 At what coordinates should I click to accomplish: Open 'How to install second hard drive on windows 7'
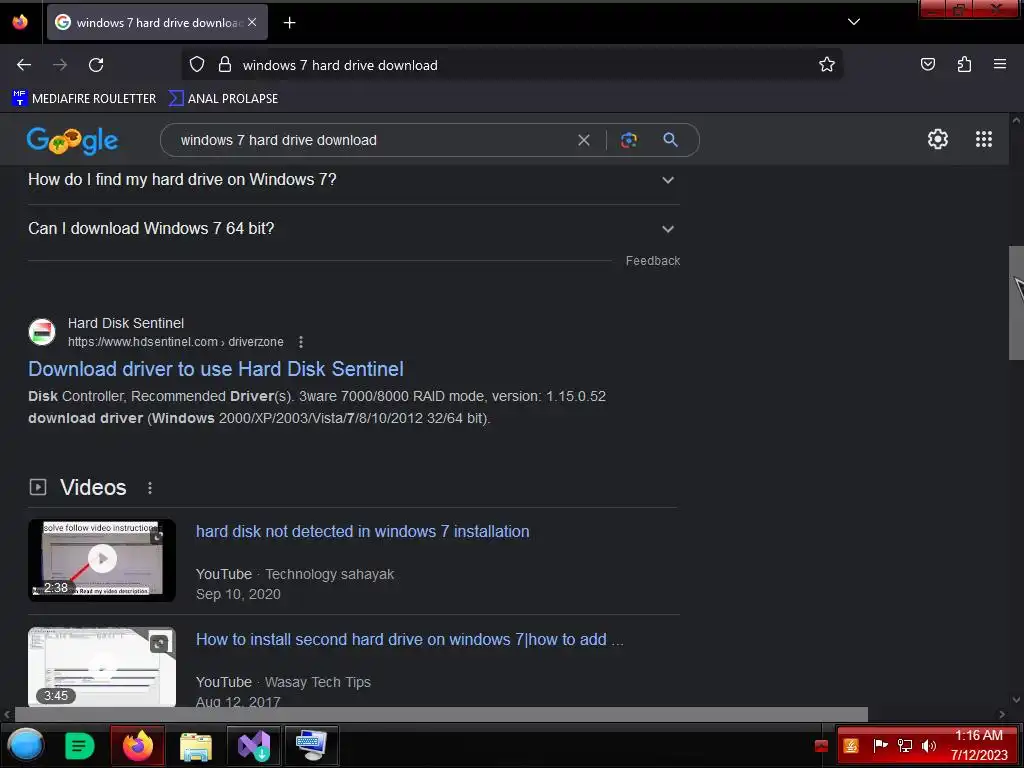point(409,639)
